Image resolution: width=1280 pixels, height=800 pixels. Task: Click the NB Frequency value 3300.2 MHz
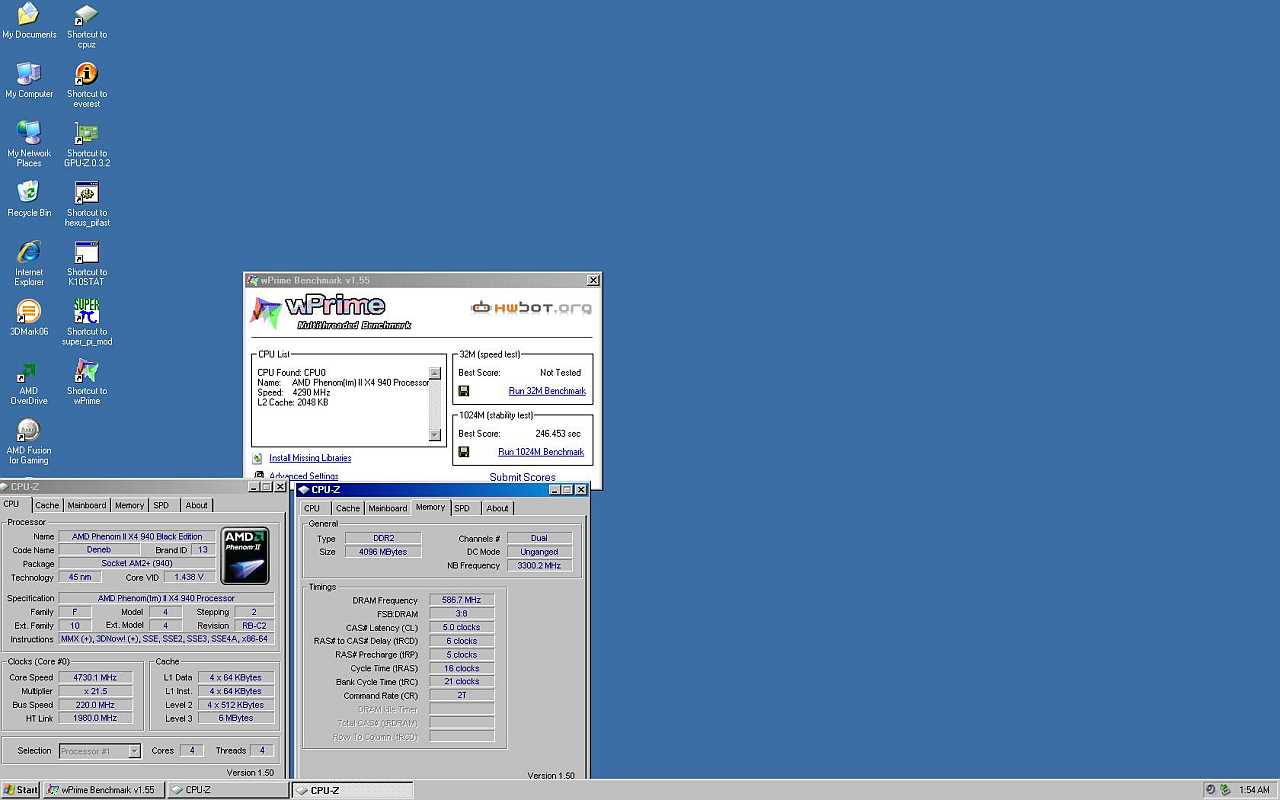540,566
